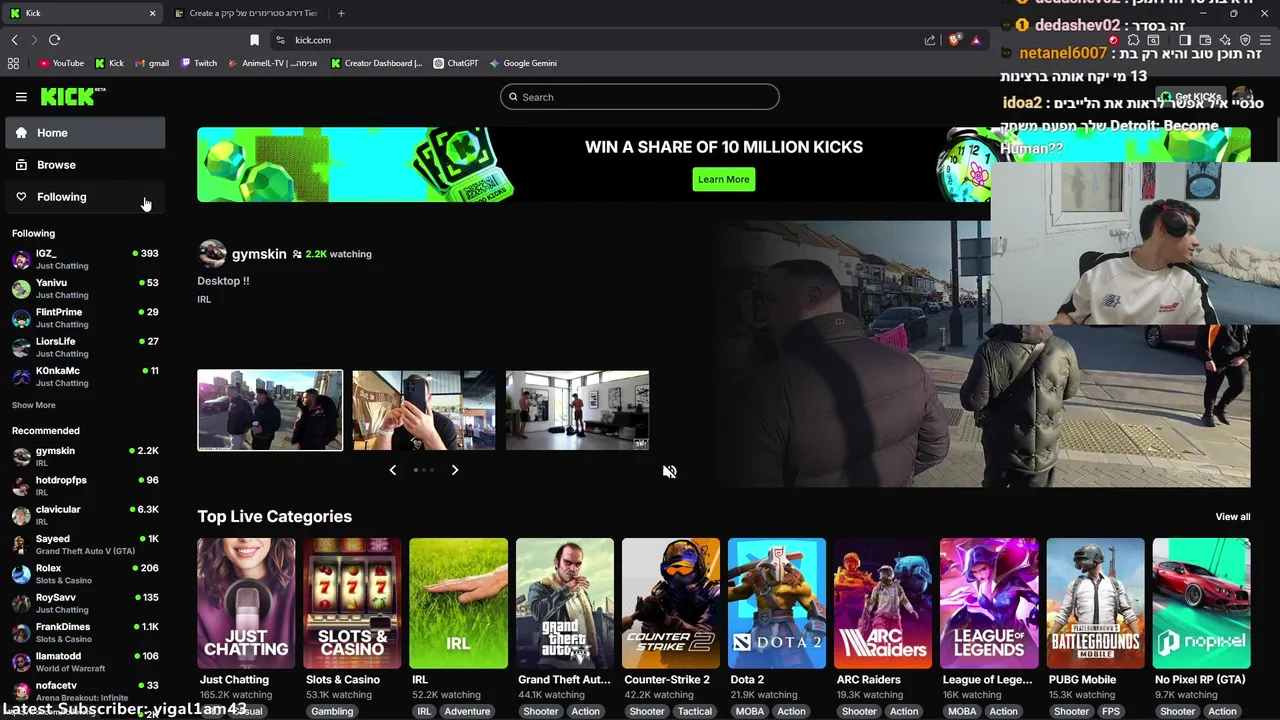Select Home in the Kick sidebar
The width and height of the screenshot is (1280, 720).
pos(85,133)
